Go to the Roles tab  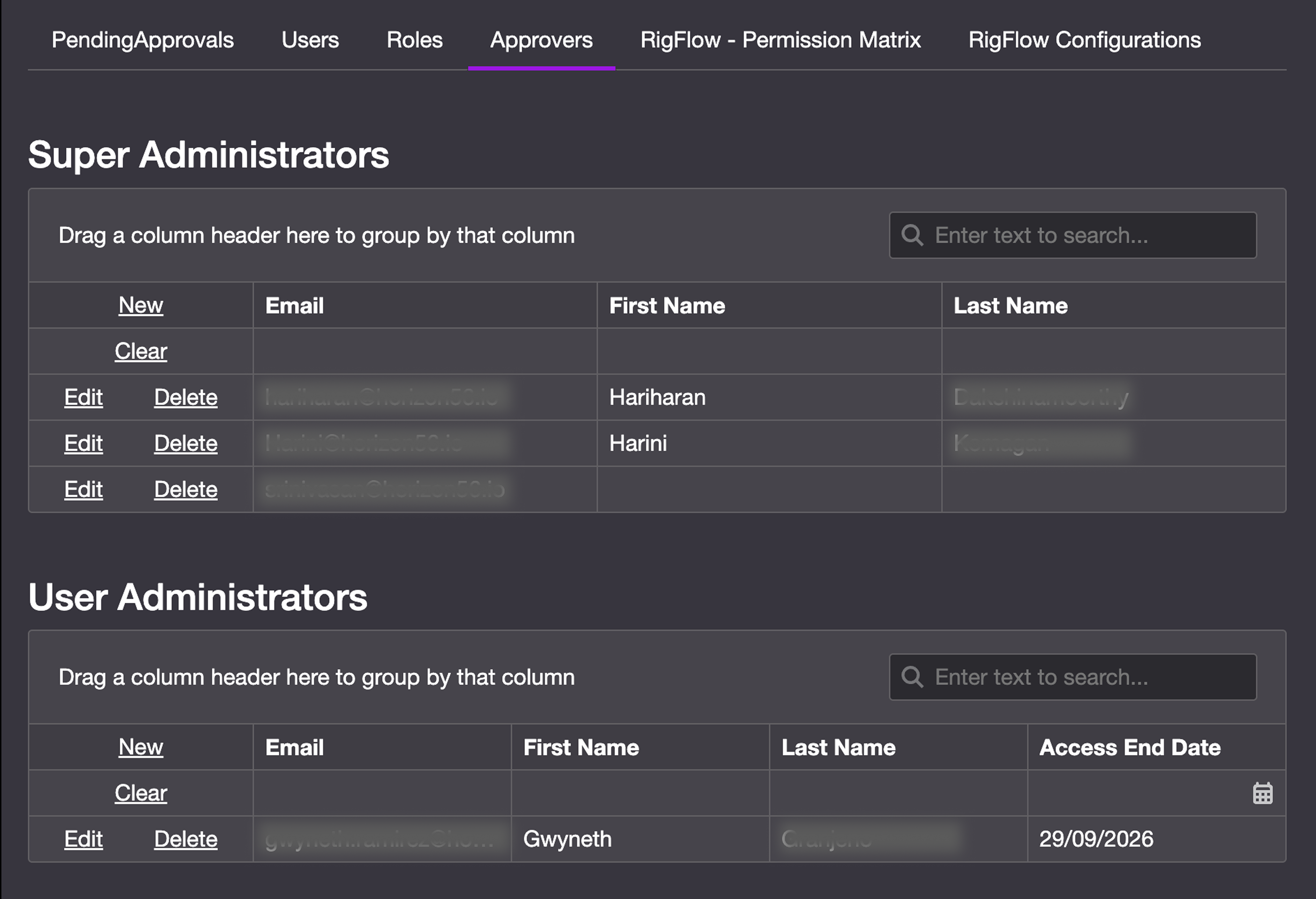pos(414,40)
